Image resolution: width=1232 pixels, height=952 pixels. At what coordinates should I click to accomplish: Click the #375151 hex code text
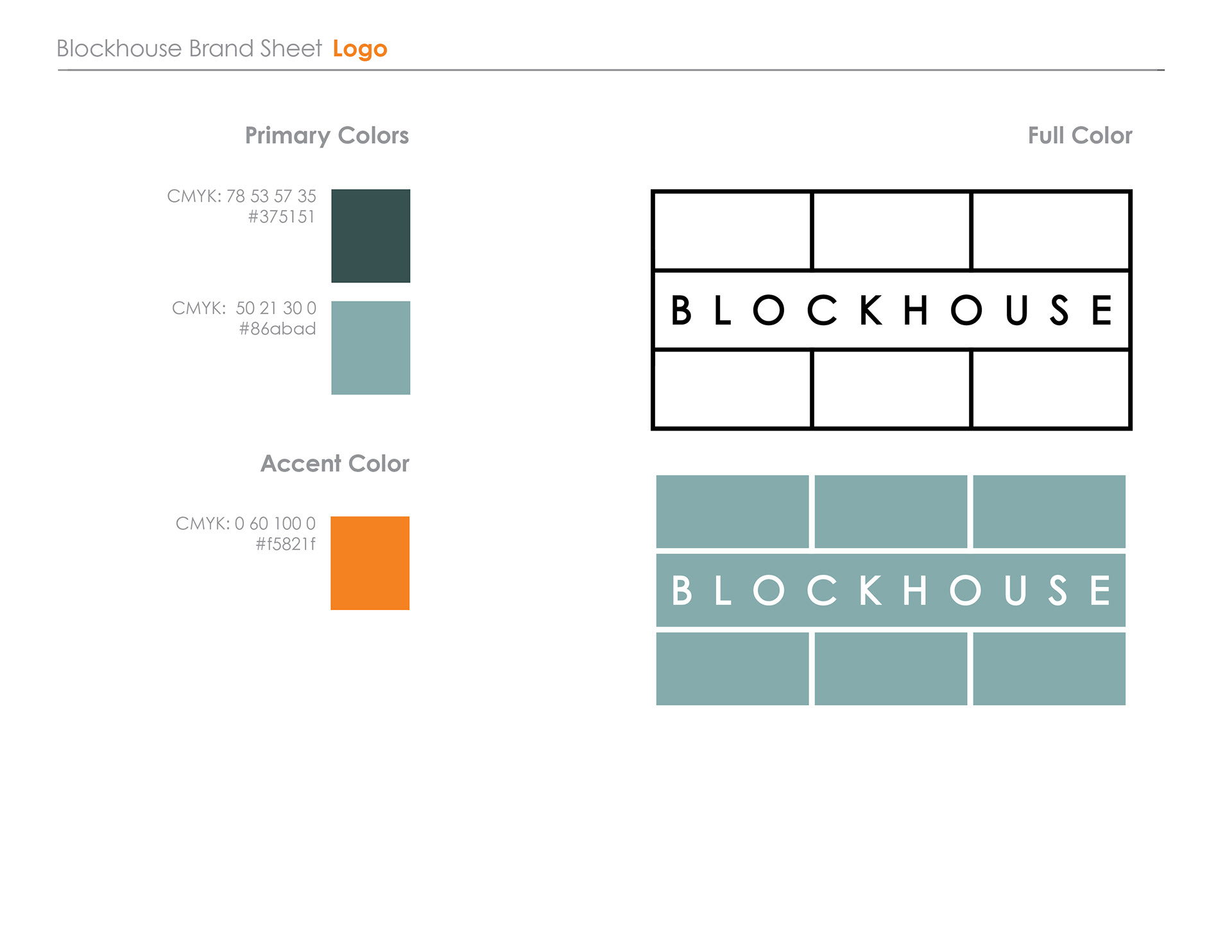click(281, 217)
